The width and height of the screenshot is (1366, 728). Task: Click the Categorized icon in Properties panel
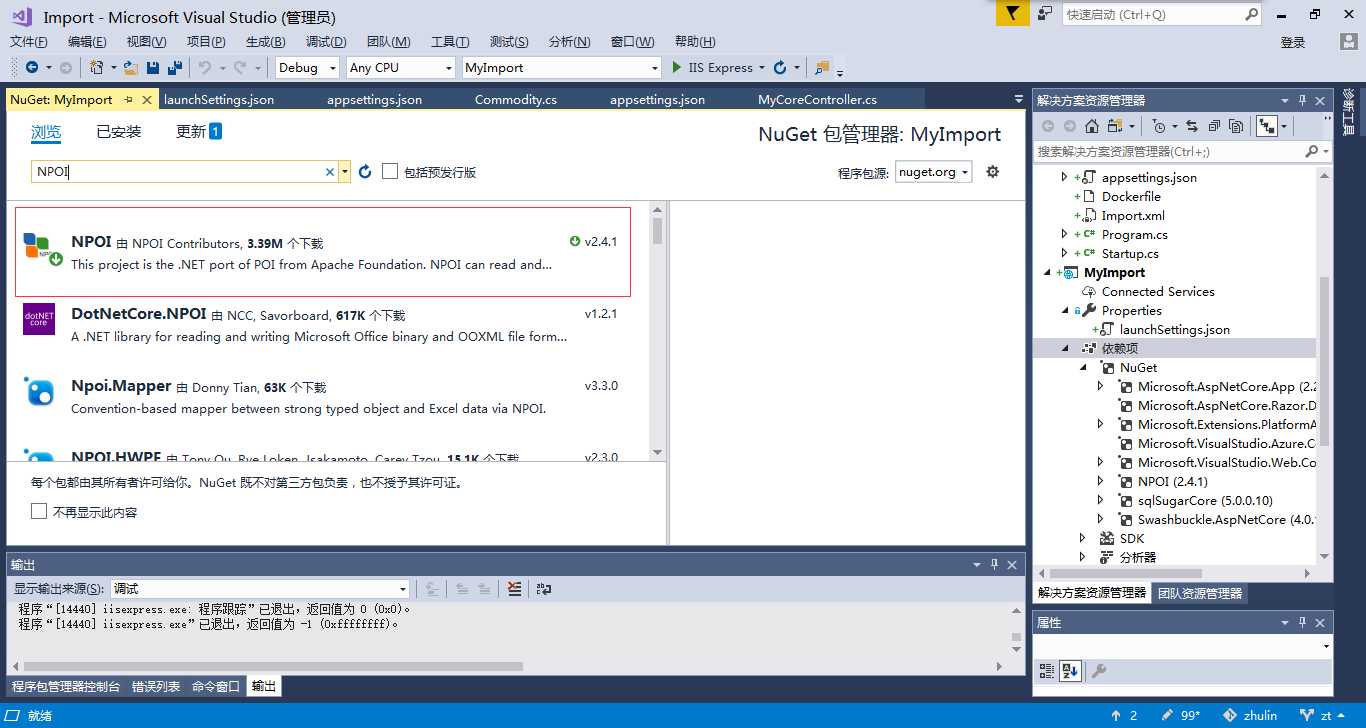pos(1047,671)
